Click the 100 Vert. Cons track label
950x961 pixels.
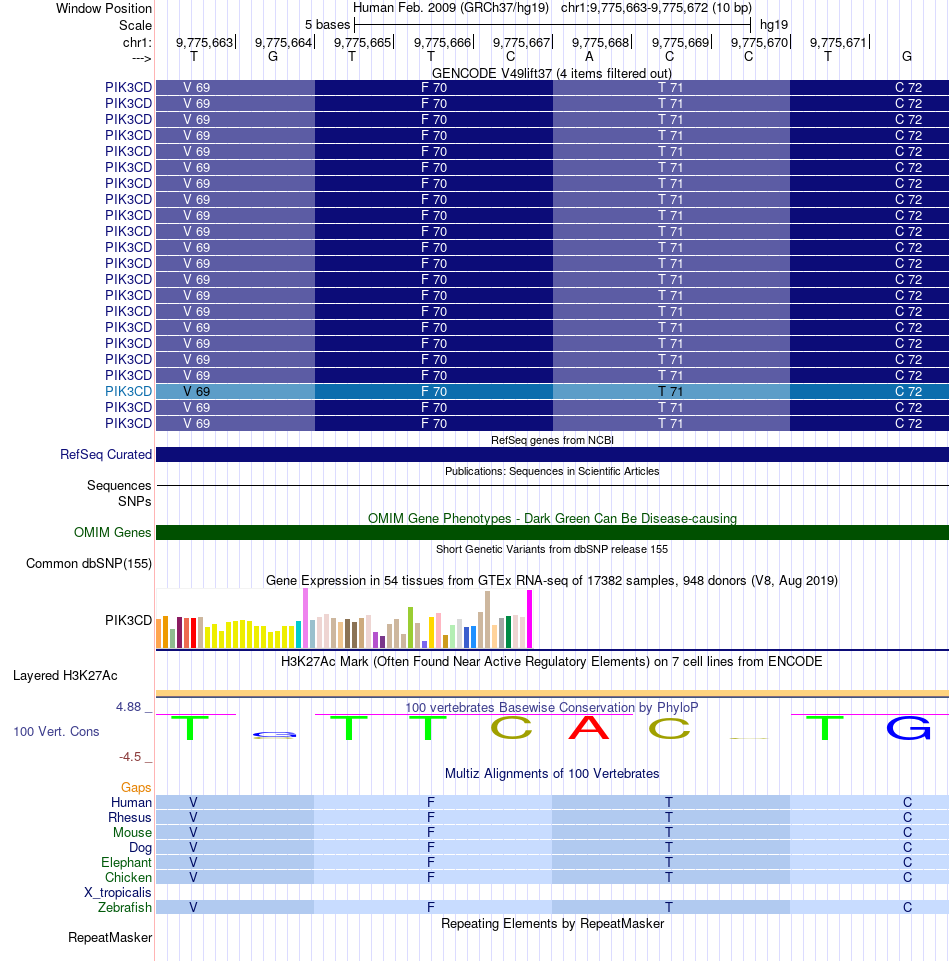[56, 731]
